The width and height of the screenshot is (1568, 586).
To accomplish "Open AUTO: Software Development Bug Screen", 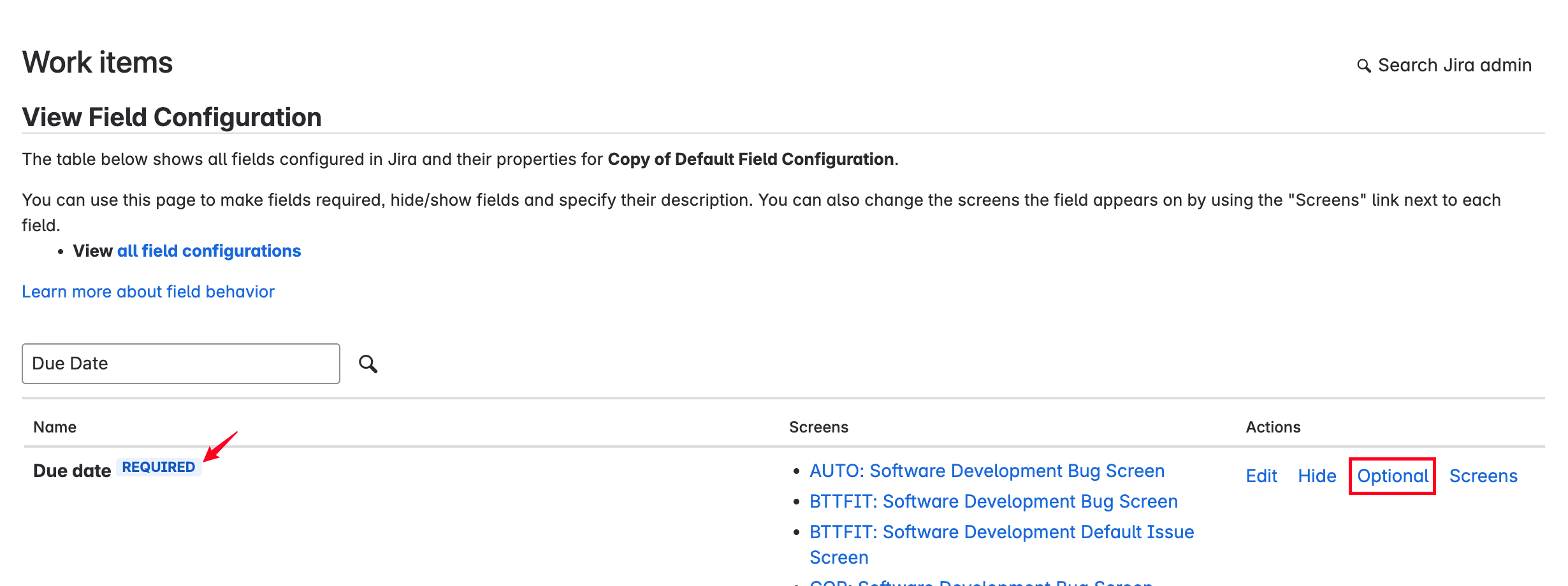I will [986, 471].
